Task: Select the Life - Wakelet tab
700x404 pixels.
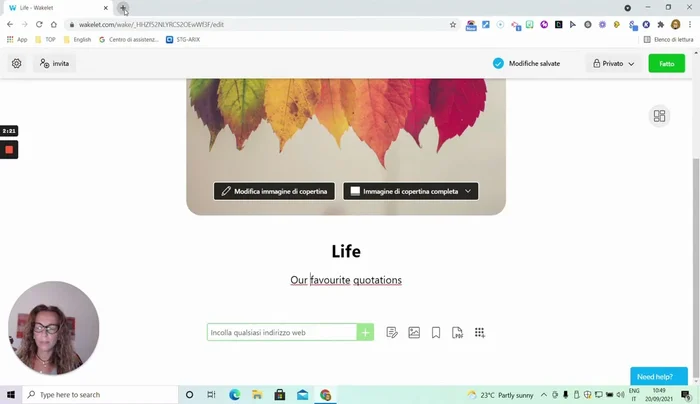Action: click(x=58, y=8)
